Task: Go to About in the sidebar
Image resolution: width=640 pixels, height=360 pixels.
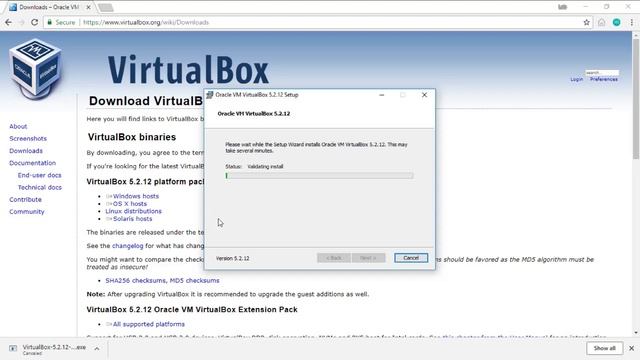Action: (18, 127)
